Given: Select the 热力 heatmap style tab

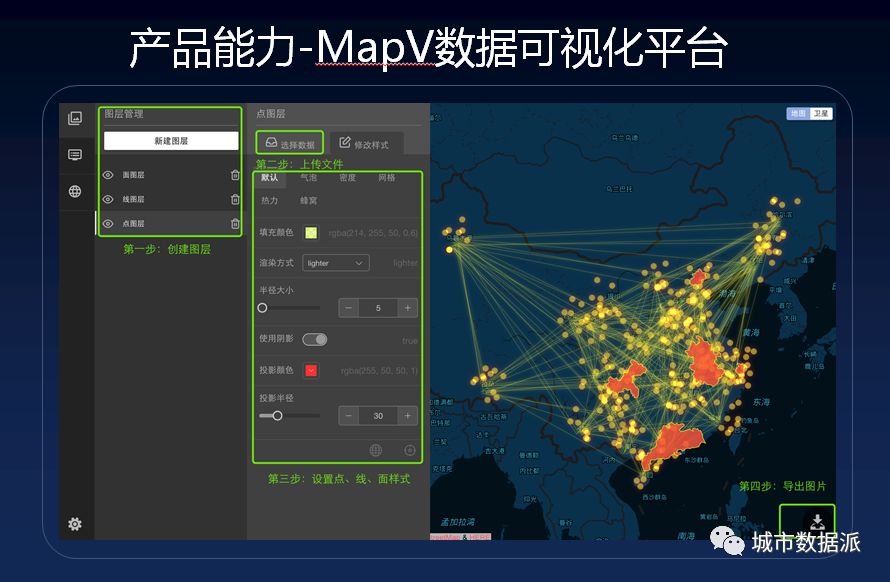Looking at the screenshot, I should 270,200.
